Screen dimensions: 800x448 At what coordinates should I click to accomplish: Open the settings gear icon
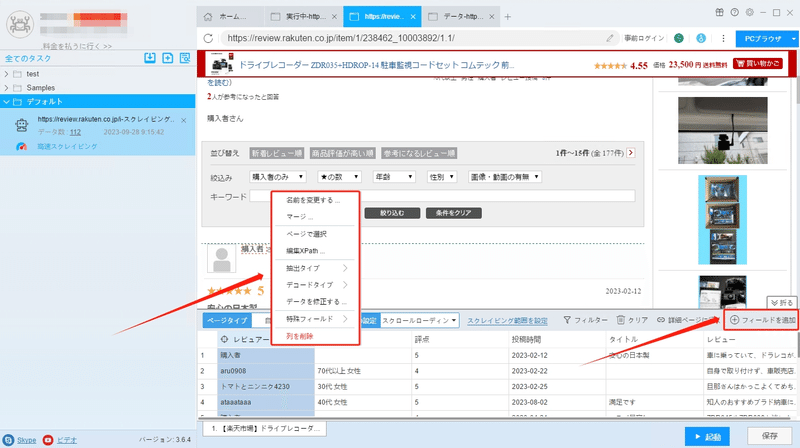click(x=749, y=13)
